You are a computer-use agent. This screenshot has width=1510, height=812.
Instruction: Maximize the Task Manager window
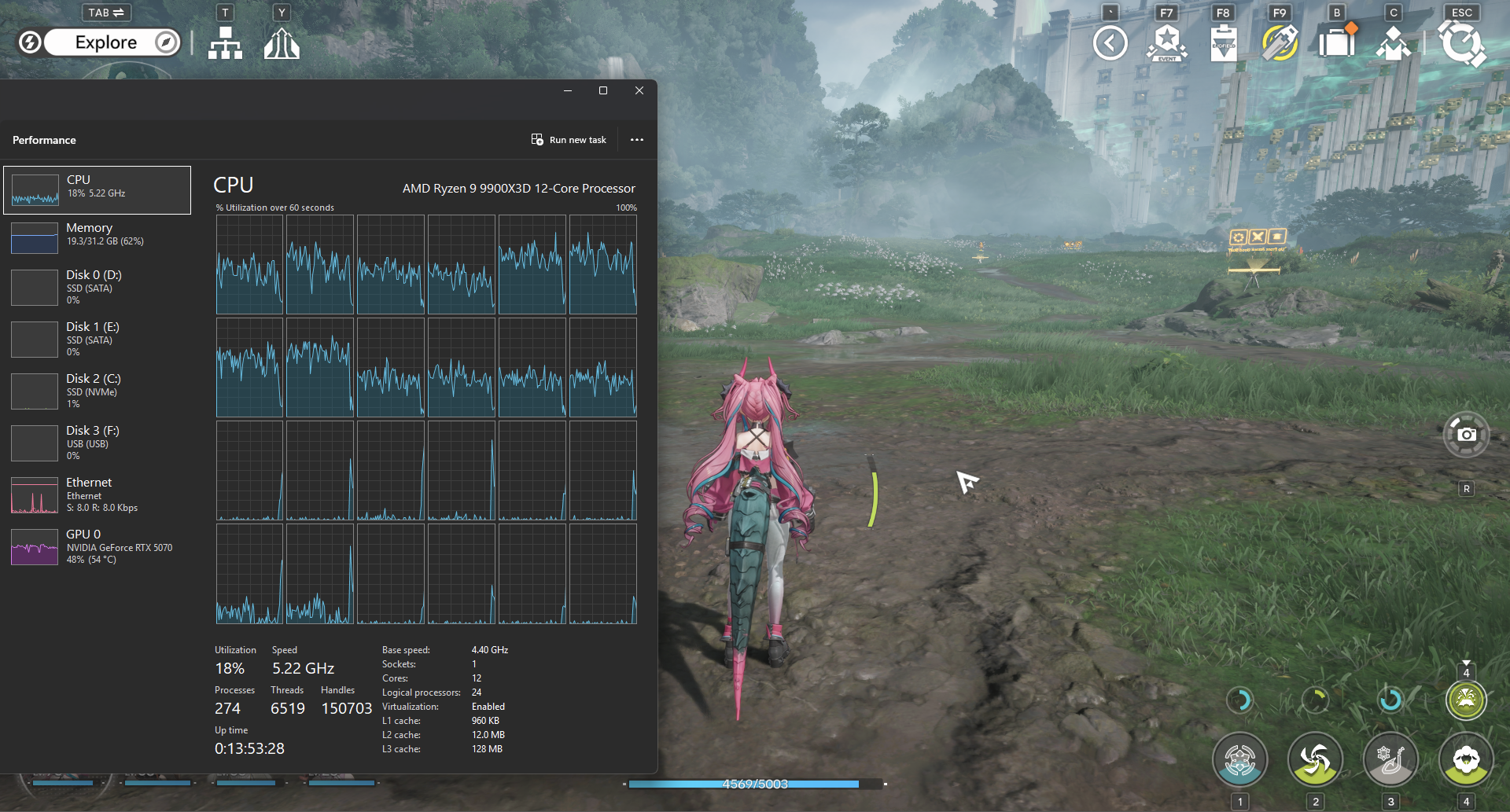603,91
